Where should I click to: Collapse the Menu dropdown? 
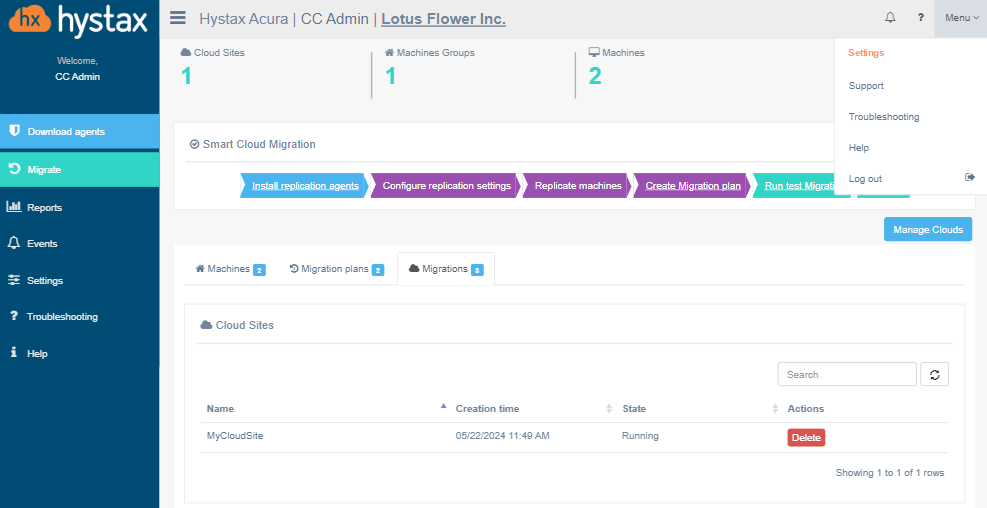(x=961, y=18)
